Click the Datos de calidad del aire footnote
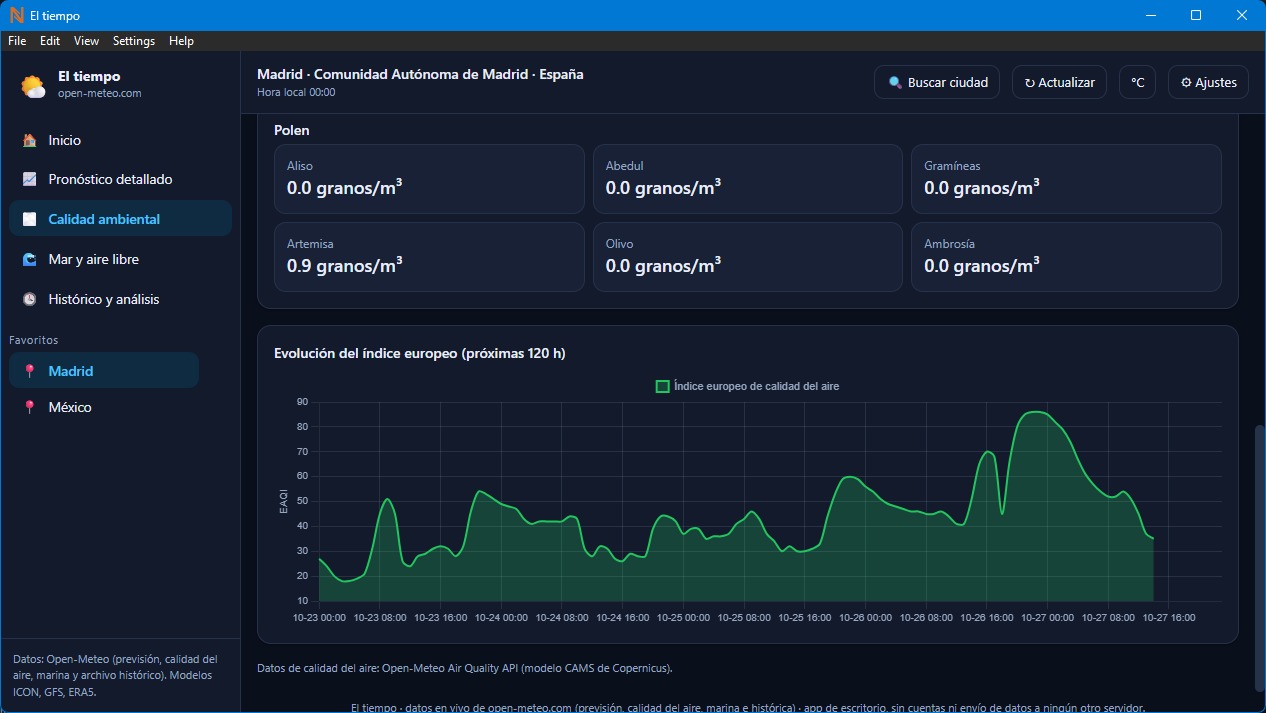This screenshot has width=1266, height=713. [x=465, y=668]
